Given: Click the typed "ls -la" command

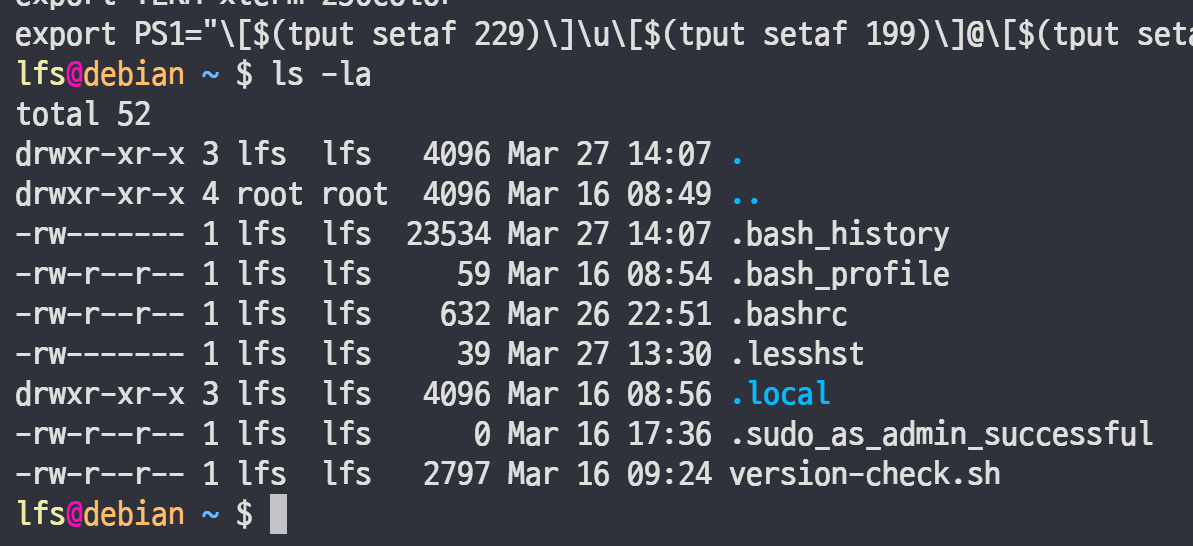Looking at the screenshot, I should point(321,75).
